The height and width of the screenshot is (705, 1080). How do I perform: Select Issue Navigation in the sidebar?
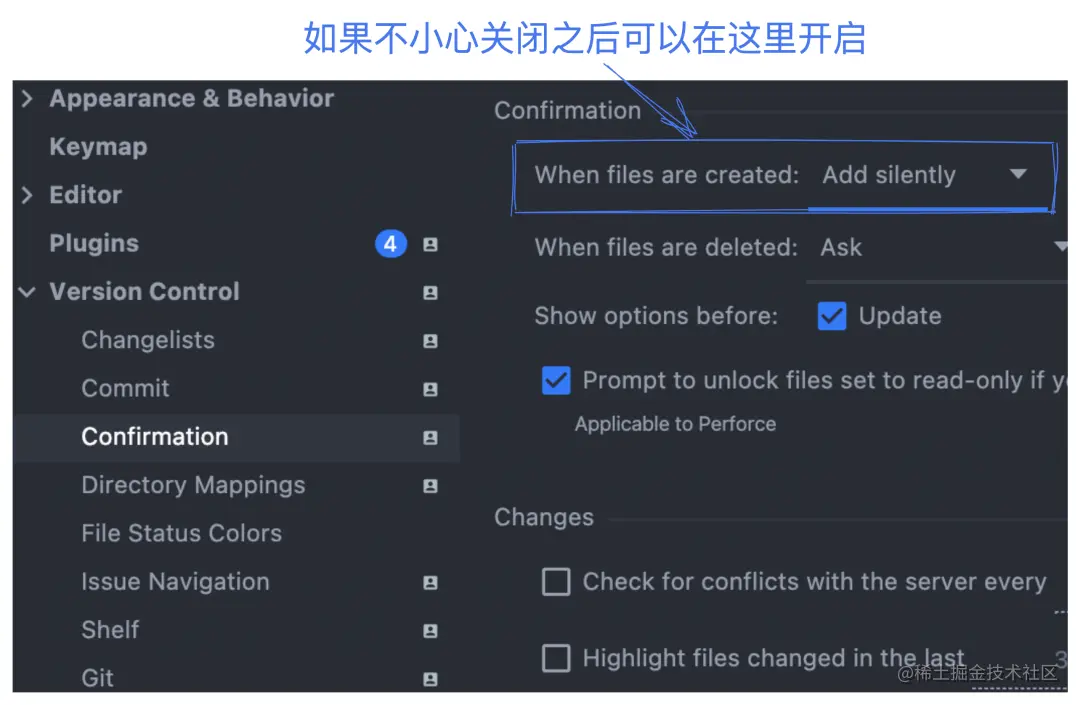pyautogui.click(x=175, y=582)
